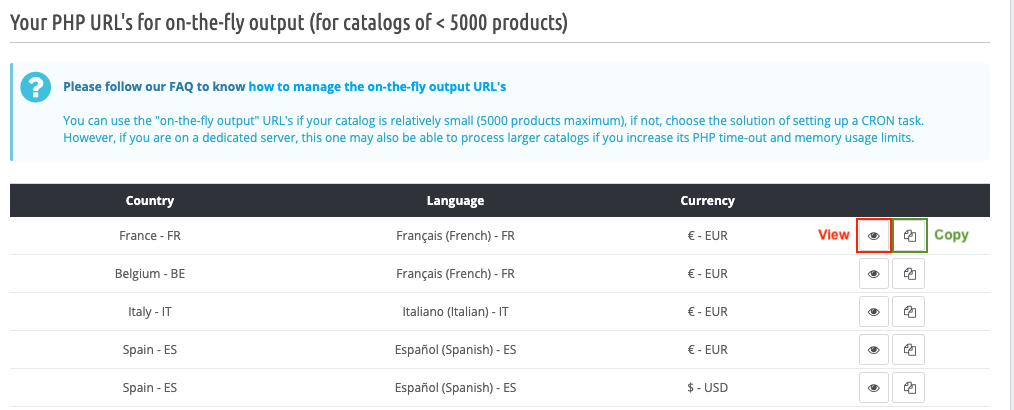
Task: View the Italy feed URL
Action: tap(874, 312)
